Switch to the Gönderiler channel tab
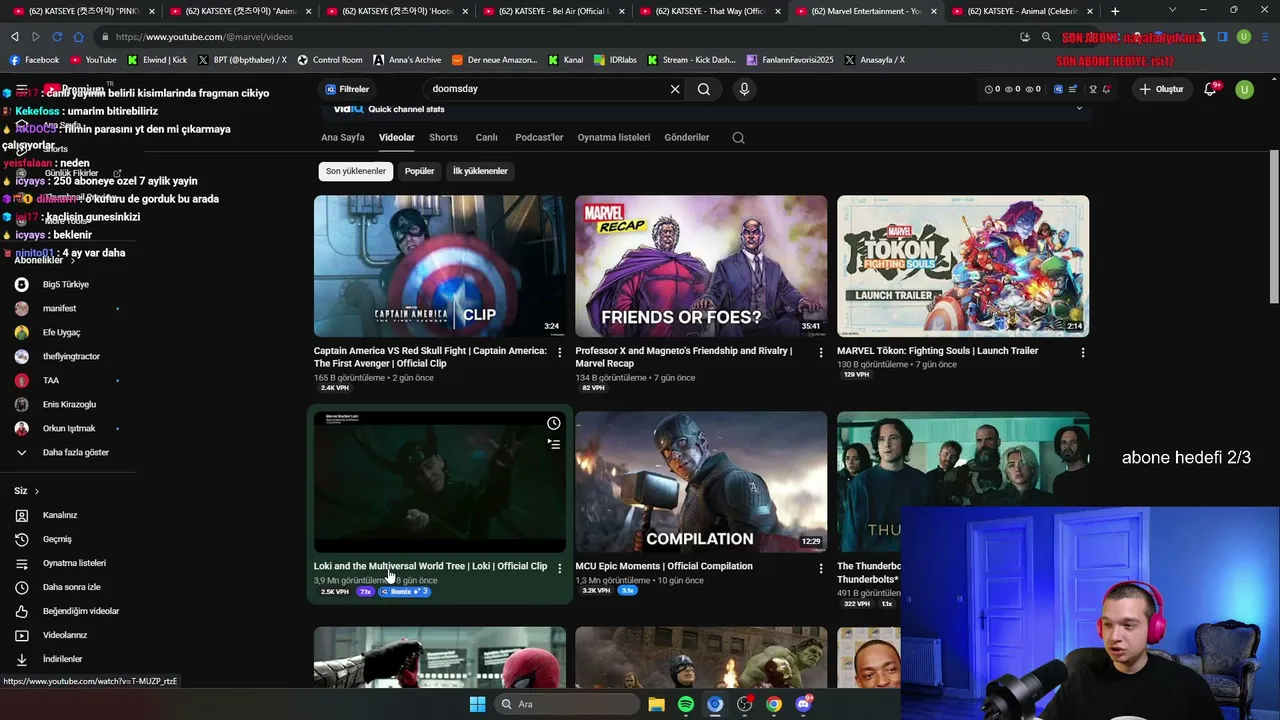The width and height of the screenshot is (1280, 720). [x=687, y=138]
